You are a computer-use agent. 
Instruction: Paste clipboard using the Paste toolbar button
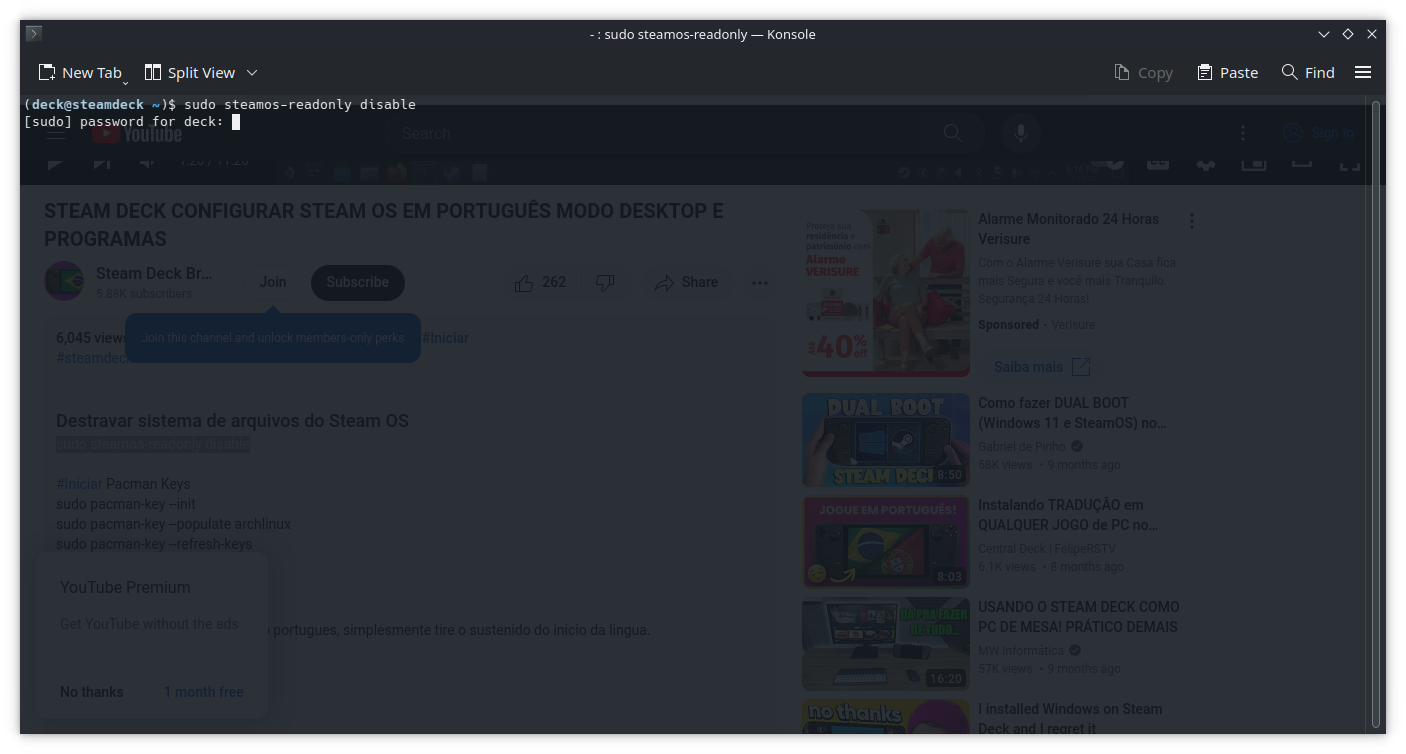1227,72
